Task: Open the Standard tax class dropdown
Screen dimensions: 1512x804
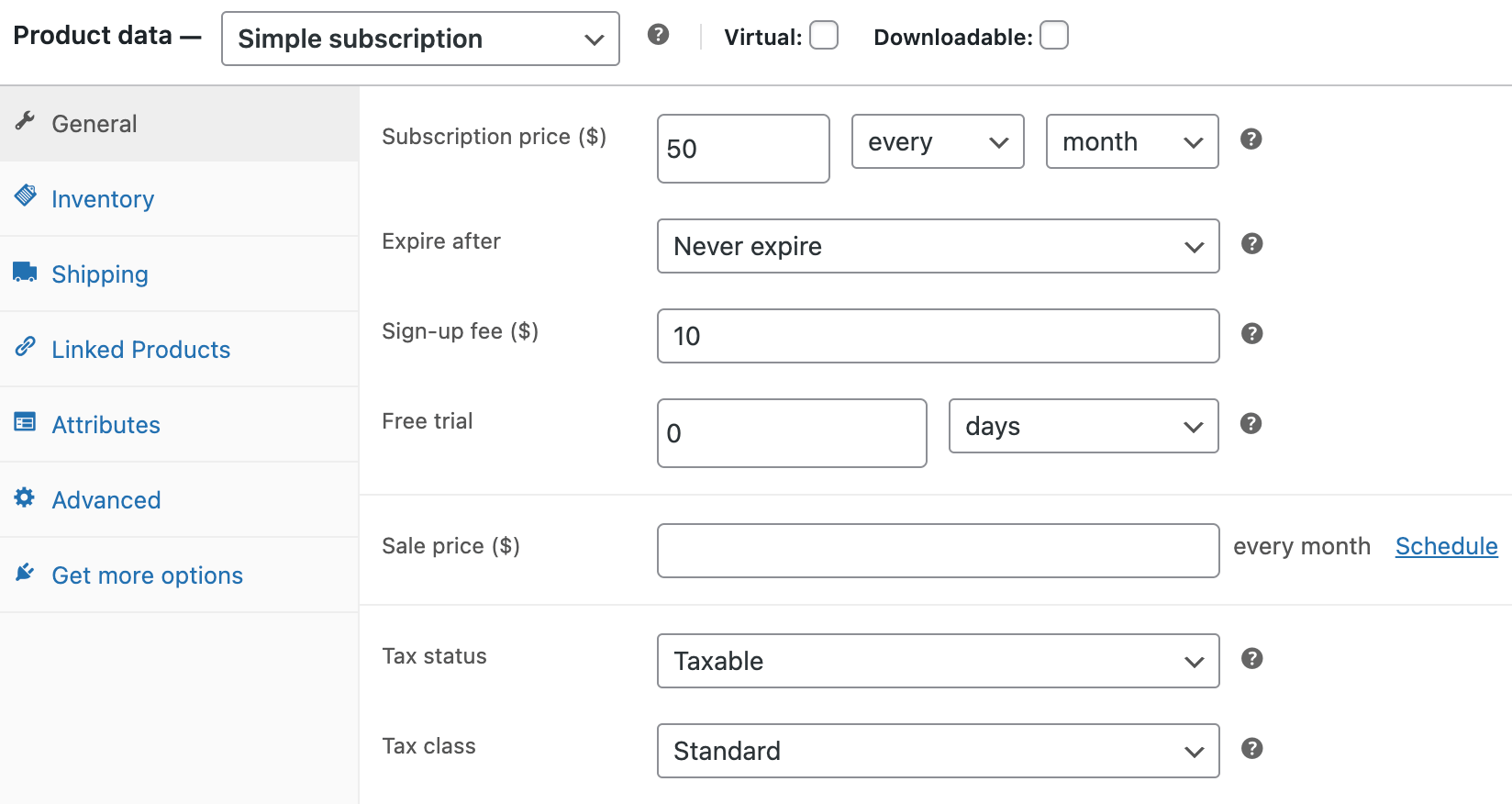Action: point(939,751)
